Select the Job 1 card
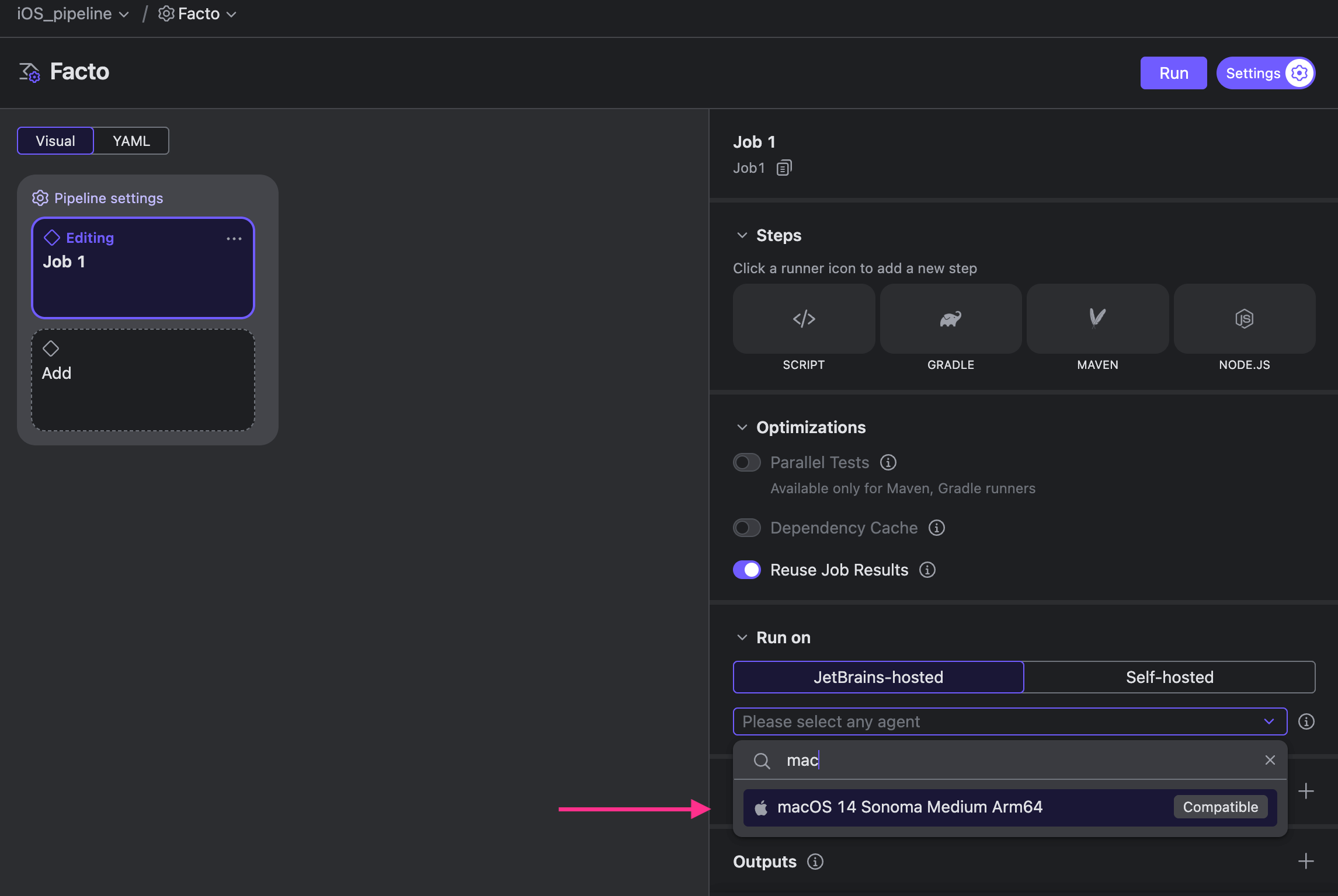This screenshot has width=1338, height=896. click(x=143, y=268)
